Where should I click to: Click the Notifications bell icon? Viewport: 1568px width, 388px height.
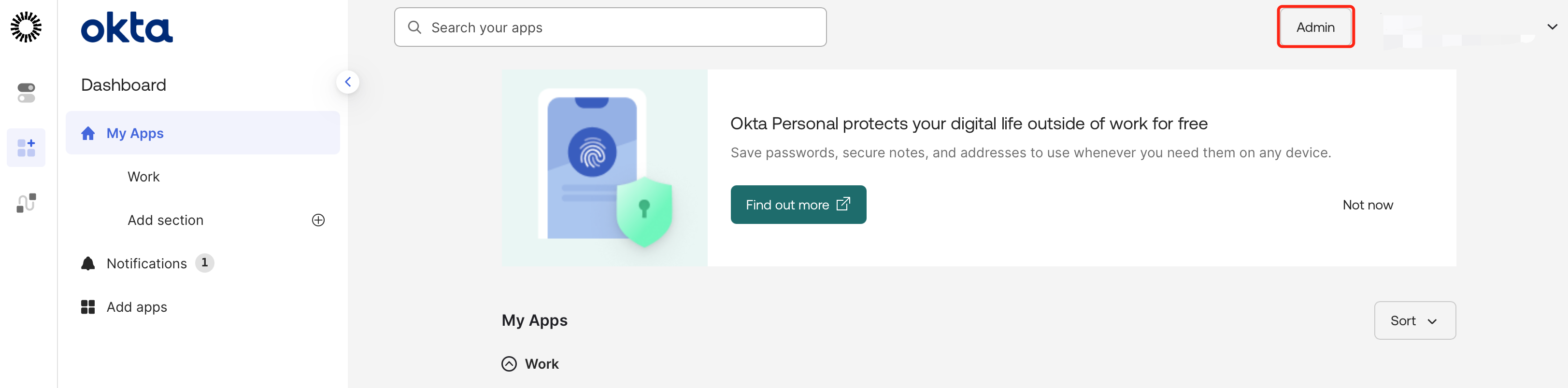tap(88, 263)
